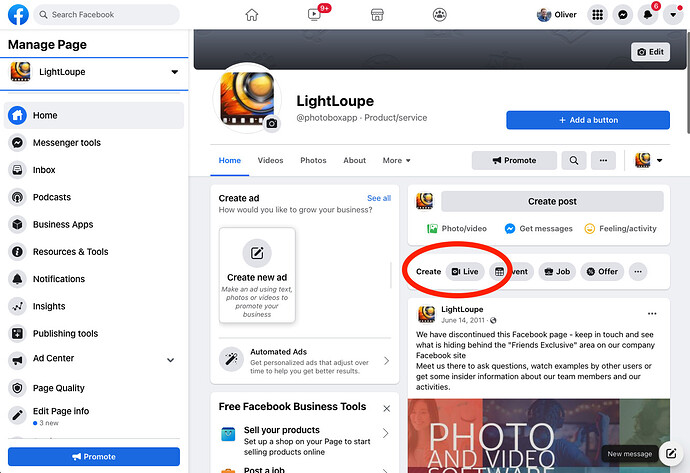Close the Free Facebook Business Tools panel
690x473 pixels.
386,408
